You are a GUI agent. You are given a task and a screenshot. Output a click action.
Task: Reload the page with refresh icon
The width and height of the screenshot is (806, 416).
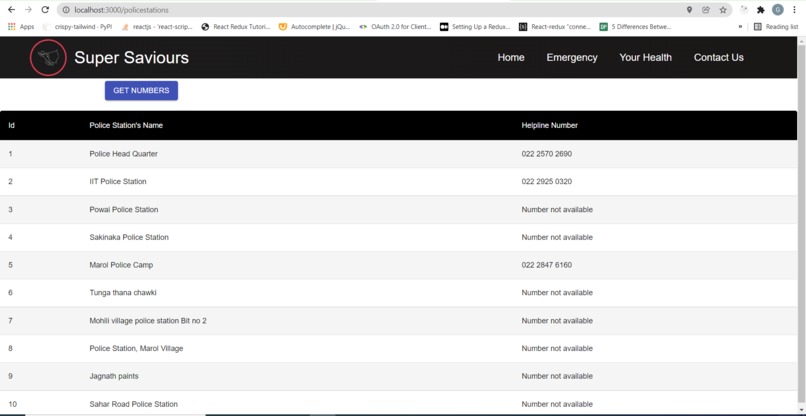[45, 10]
